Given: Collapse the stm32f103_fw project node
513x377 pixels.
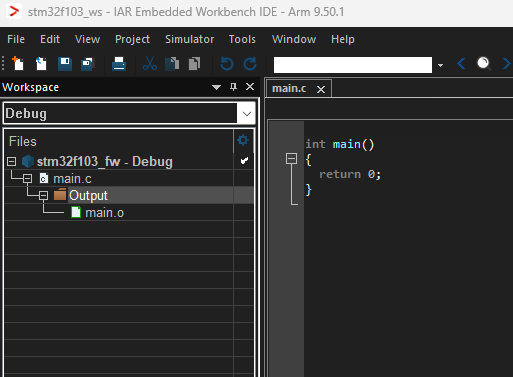Looking at the screenshot, I should (12, 162).
